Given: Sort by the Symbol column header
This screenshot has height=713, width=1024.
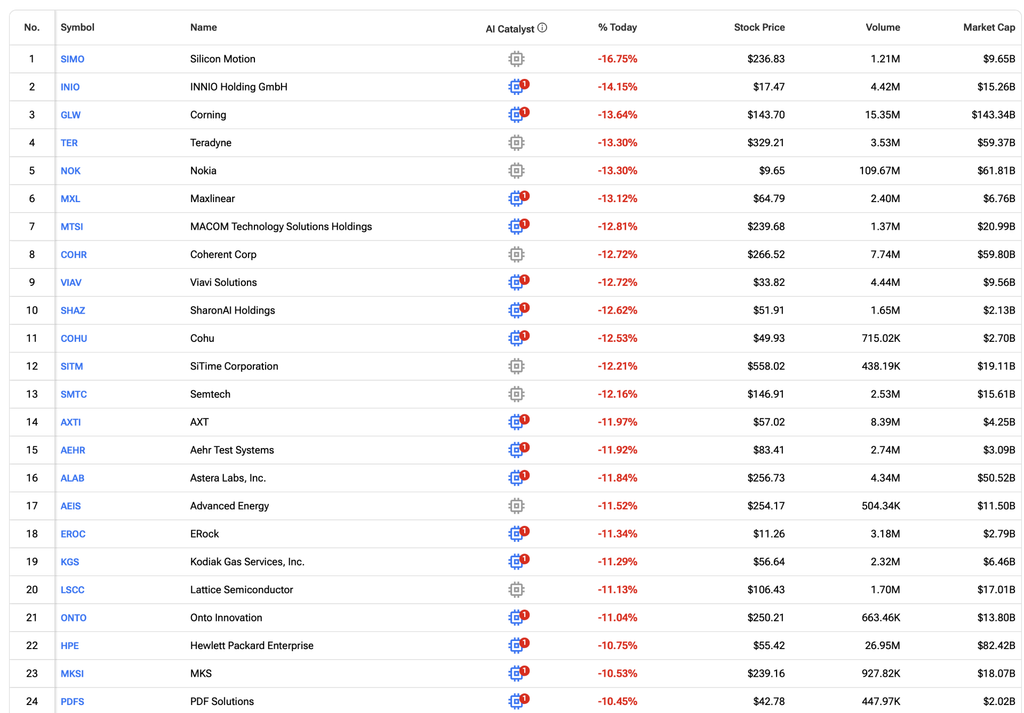Looking at the screenshot, I should coord(77,27).
